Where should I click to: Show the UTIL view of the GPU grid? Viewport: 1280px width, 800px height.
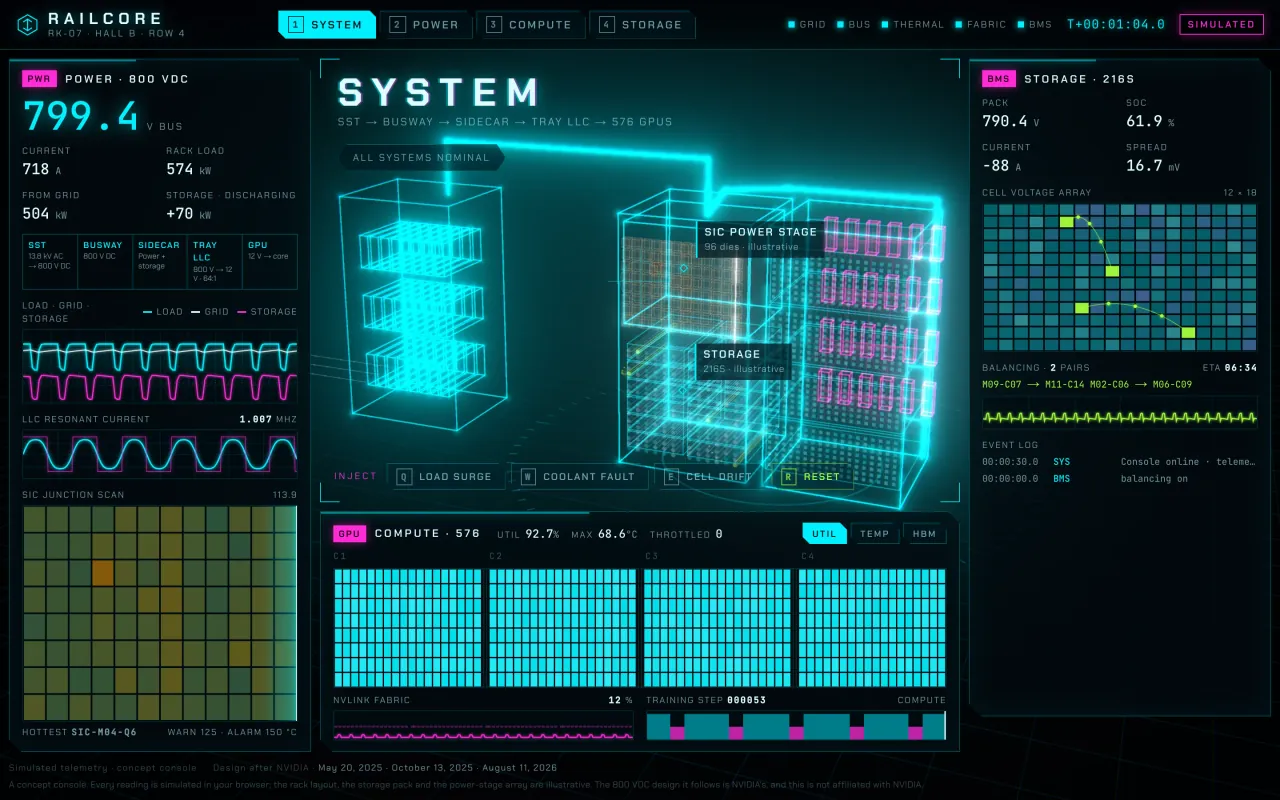pos(824,534)
